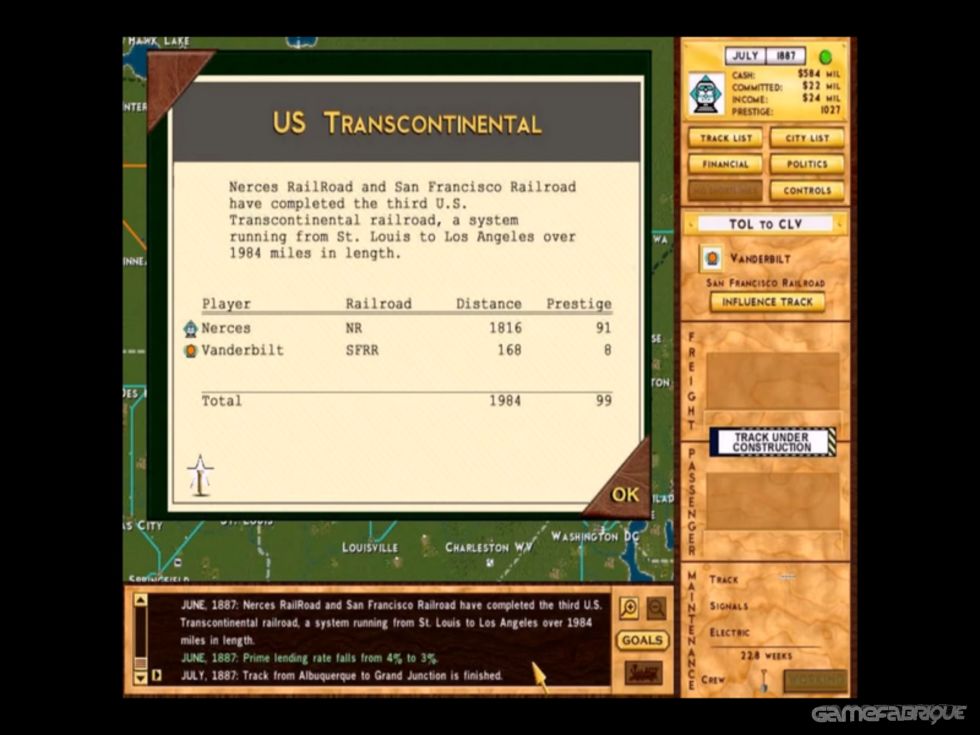Click the July 1887 Albuquerque track message
This screenshot has width=980, height=735.
(x=341, y=675)
